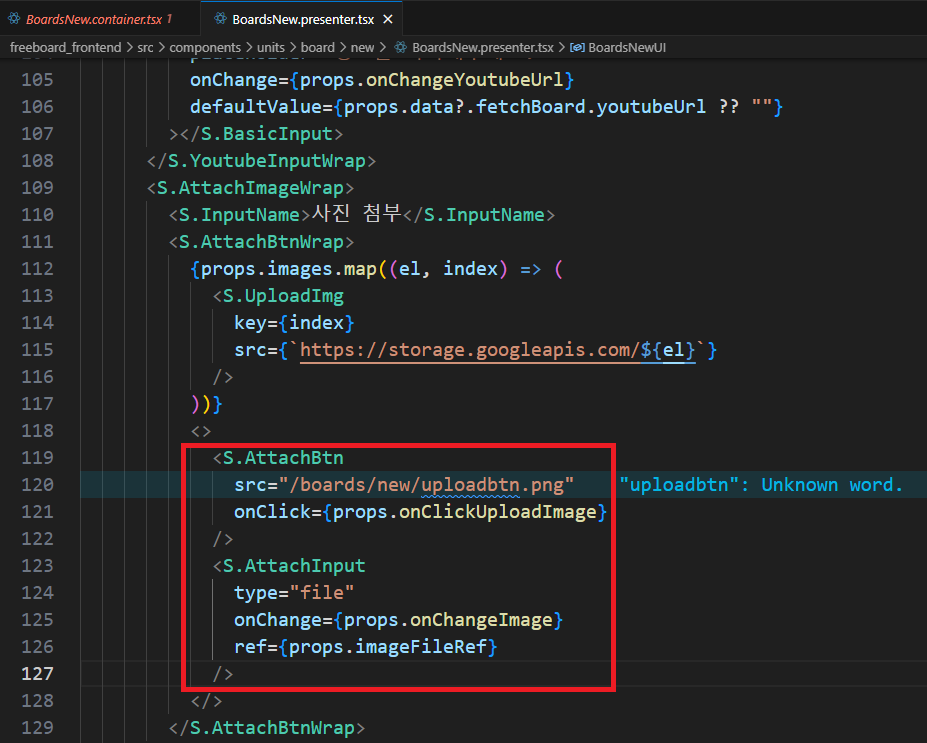Click props.onClickUploadImage handler

pyautogui.click(x=464, y=512)
